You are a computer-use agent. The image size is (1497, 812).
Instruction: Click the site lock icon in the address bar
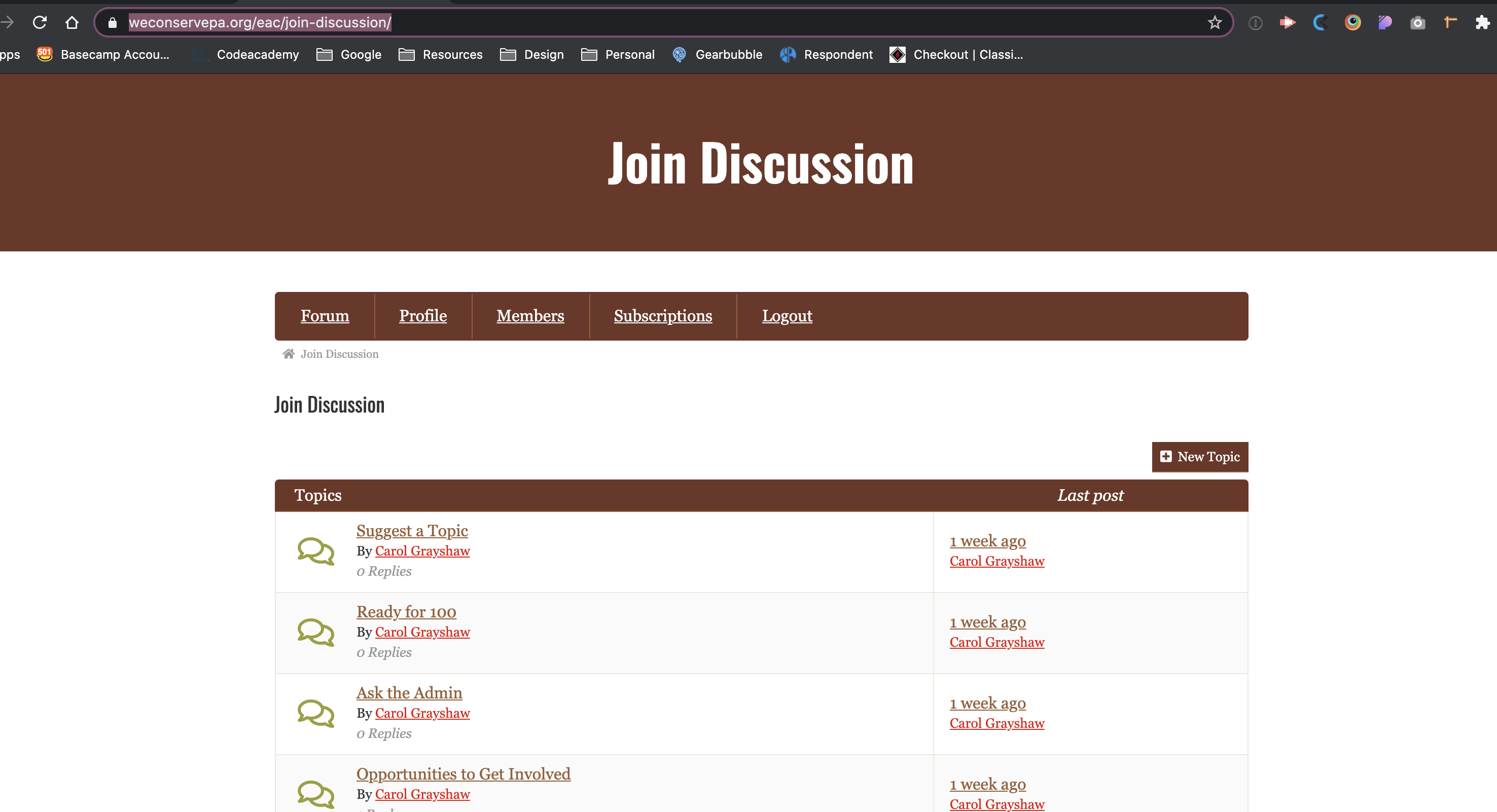point(113,23)
